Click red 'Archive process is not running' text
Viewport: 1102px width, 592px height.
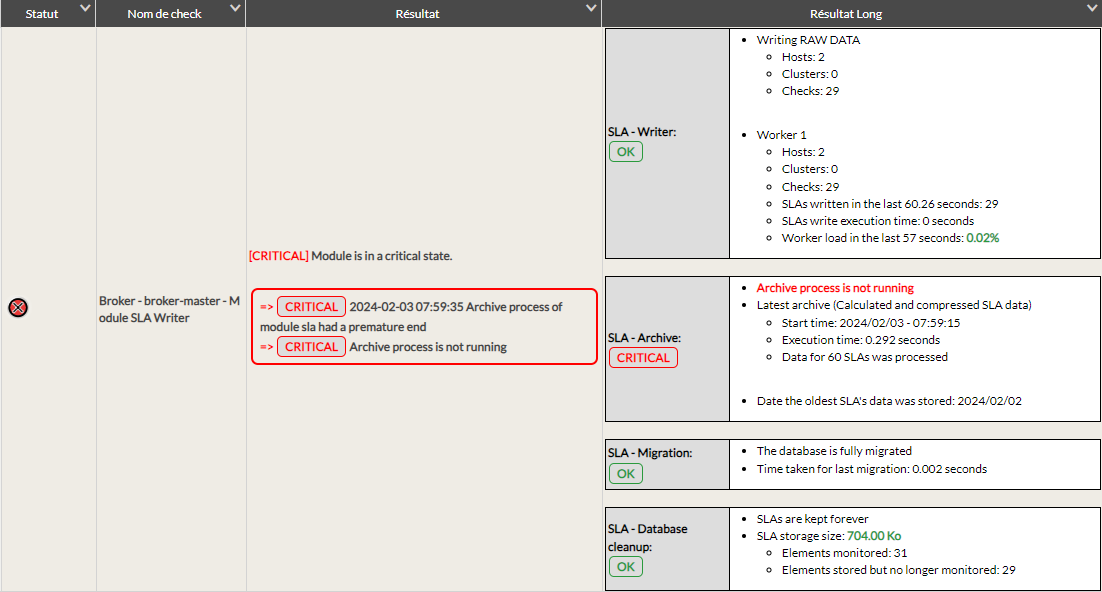click(835, 288)
